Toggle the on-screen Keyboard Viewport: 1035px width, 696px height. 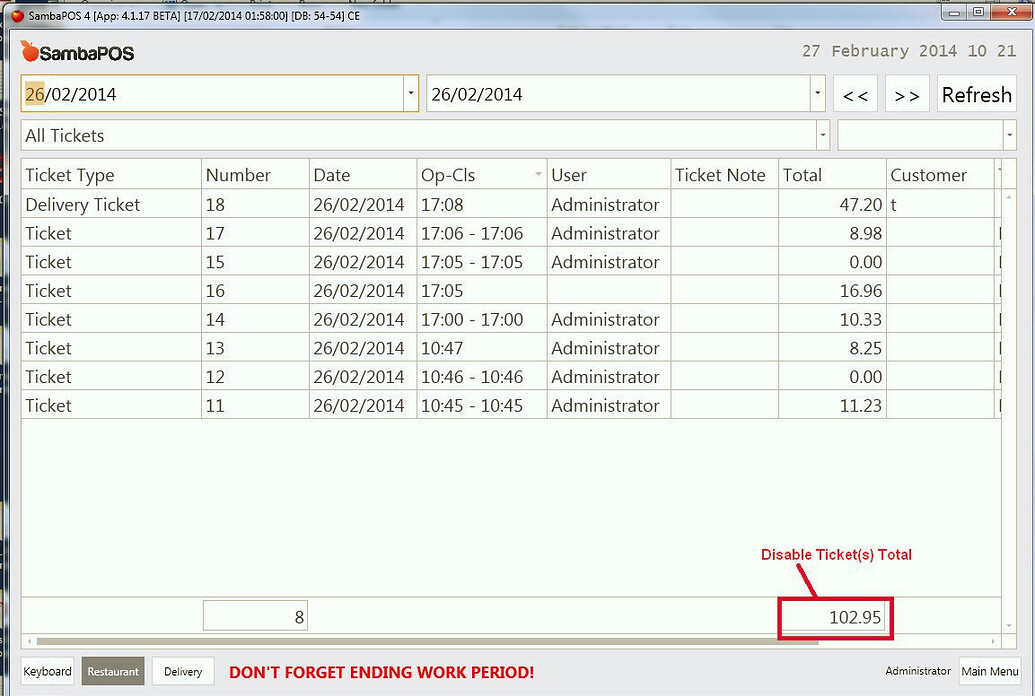click(x=47, y=671)
